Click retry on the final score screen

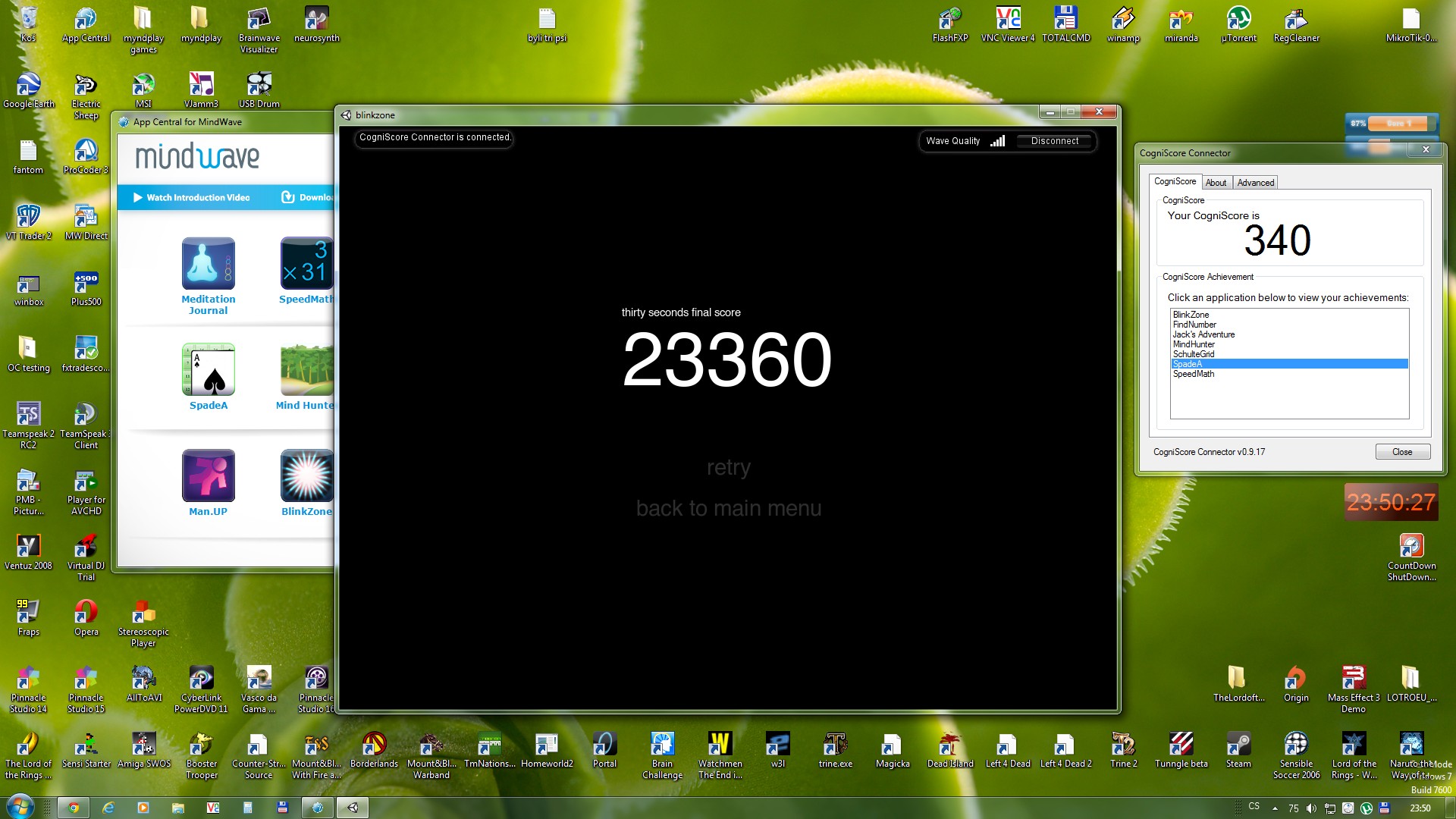pos(728,467)
